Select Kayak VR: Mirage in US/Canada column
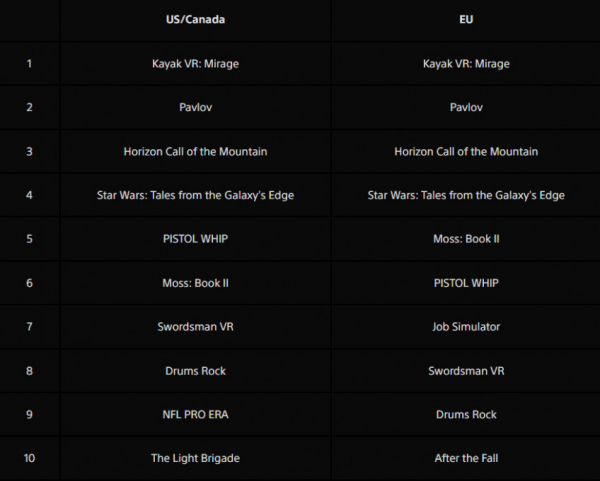Image resolution: width=600 pixels, height=481 pixels. point(195,64)
